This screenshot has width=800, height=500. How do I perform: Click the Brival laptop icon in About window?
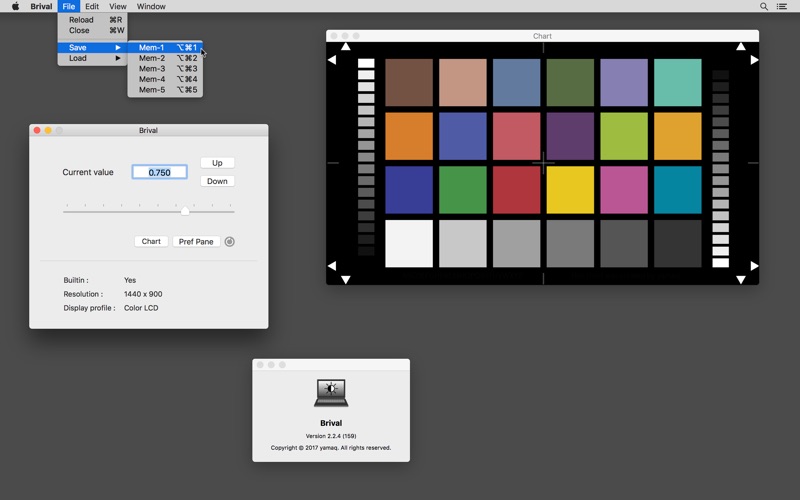[331, 393]
